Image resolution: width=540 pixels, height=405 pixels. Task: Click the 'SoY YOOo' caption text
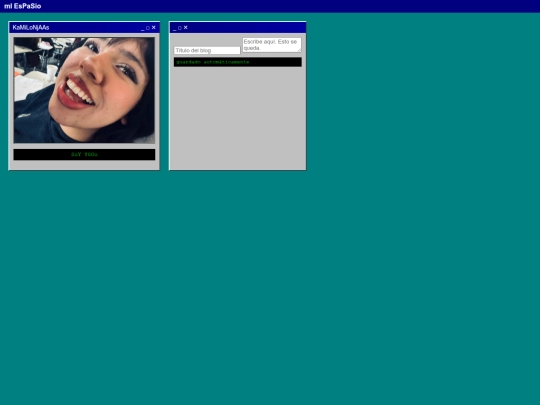[x=84, y=154]
